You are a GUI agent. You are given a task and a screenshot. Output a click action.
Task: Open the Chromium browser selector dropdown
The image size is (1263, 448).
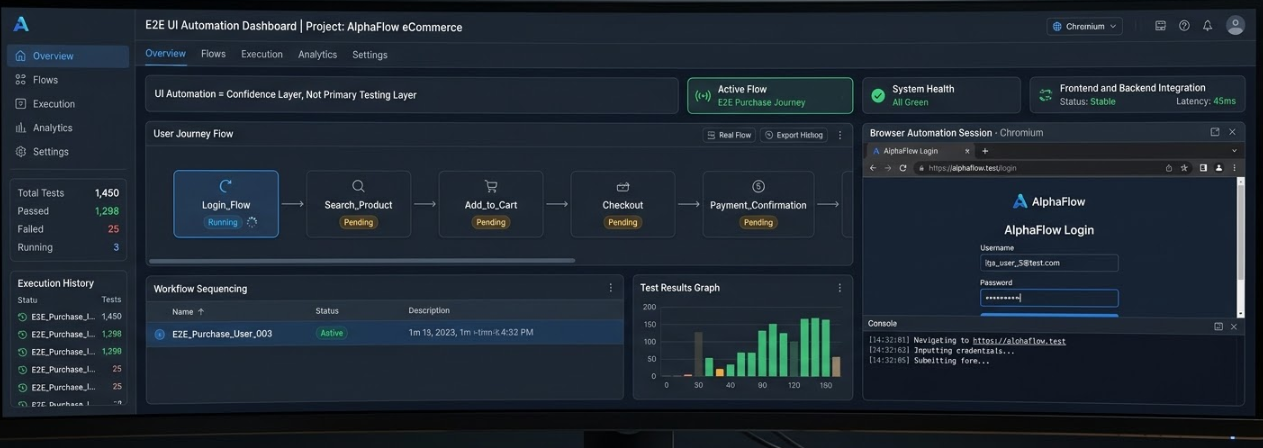[x=1084, y=26]
